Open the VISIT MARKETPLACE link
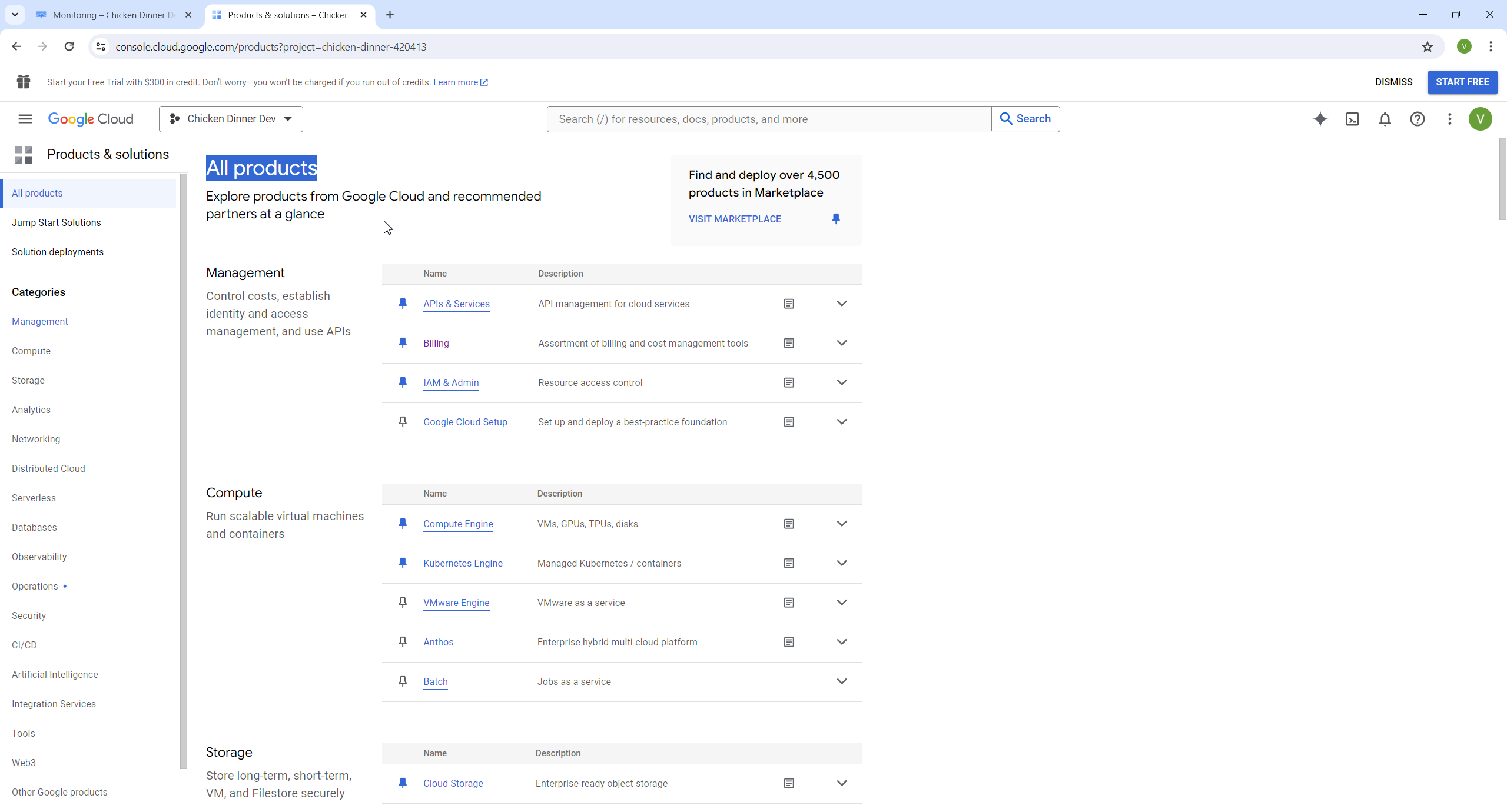Image resolution: width=1507 pixels, height=812 pixels. point(735,219)
